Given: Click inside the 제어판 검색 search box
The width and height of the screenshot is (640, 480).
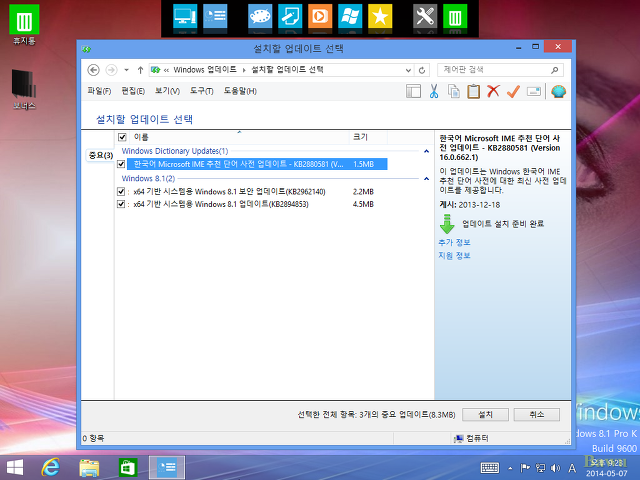Looking at the screenshot, I should click(494, 70).
